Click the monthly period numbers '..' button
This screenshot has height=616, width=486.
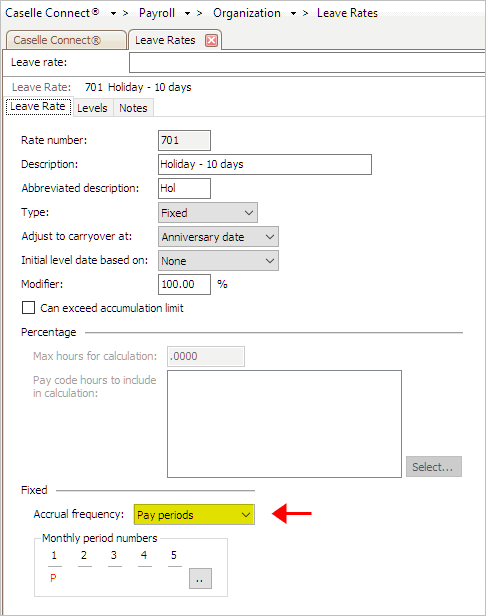pos(200,578)
